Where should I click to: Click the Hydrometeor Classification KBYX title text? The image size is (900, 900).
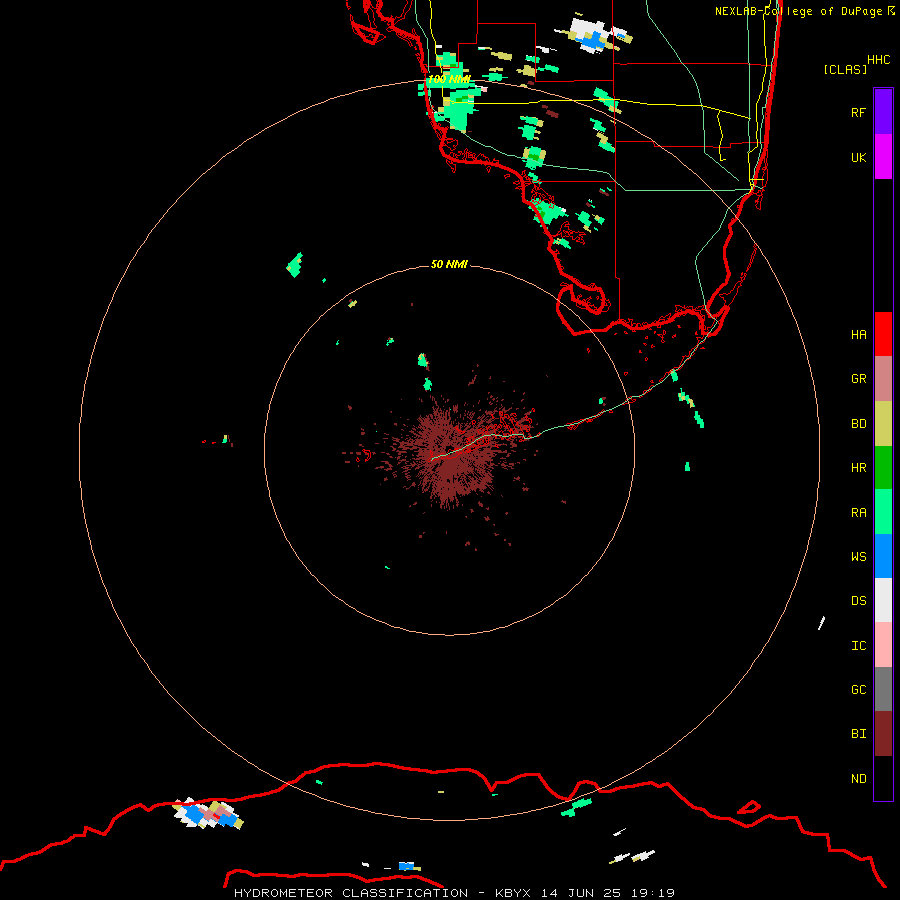coord(454,893)
